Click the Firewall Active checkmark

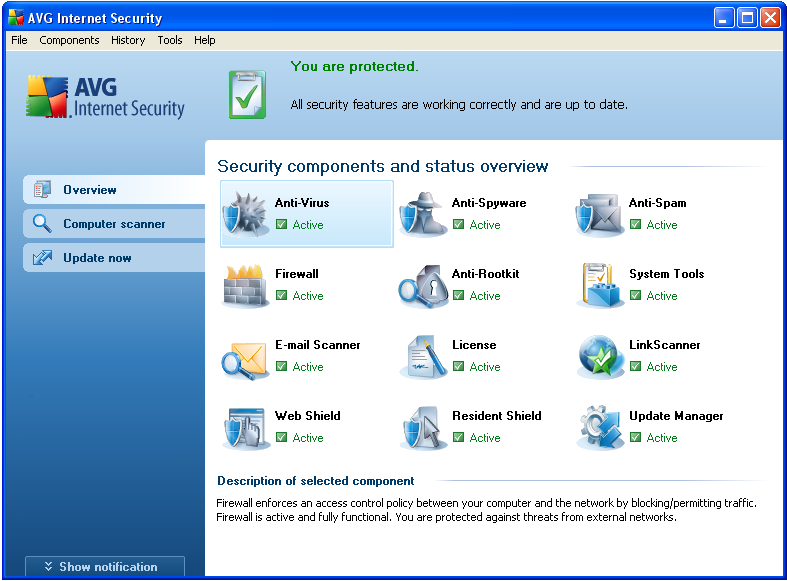pyautogui.click(x=282, y=295)
